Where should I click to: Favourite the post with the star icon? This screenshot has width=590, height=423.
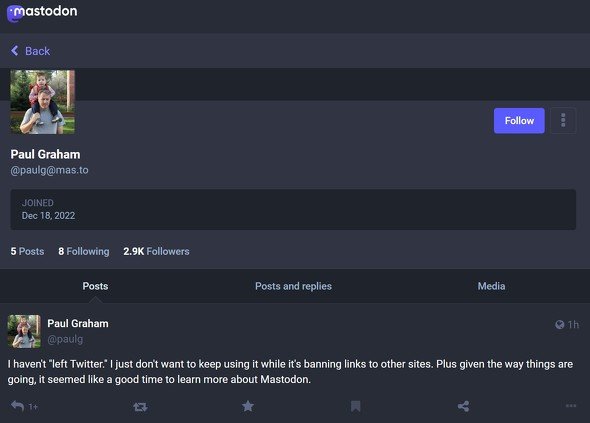point(248,406)
